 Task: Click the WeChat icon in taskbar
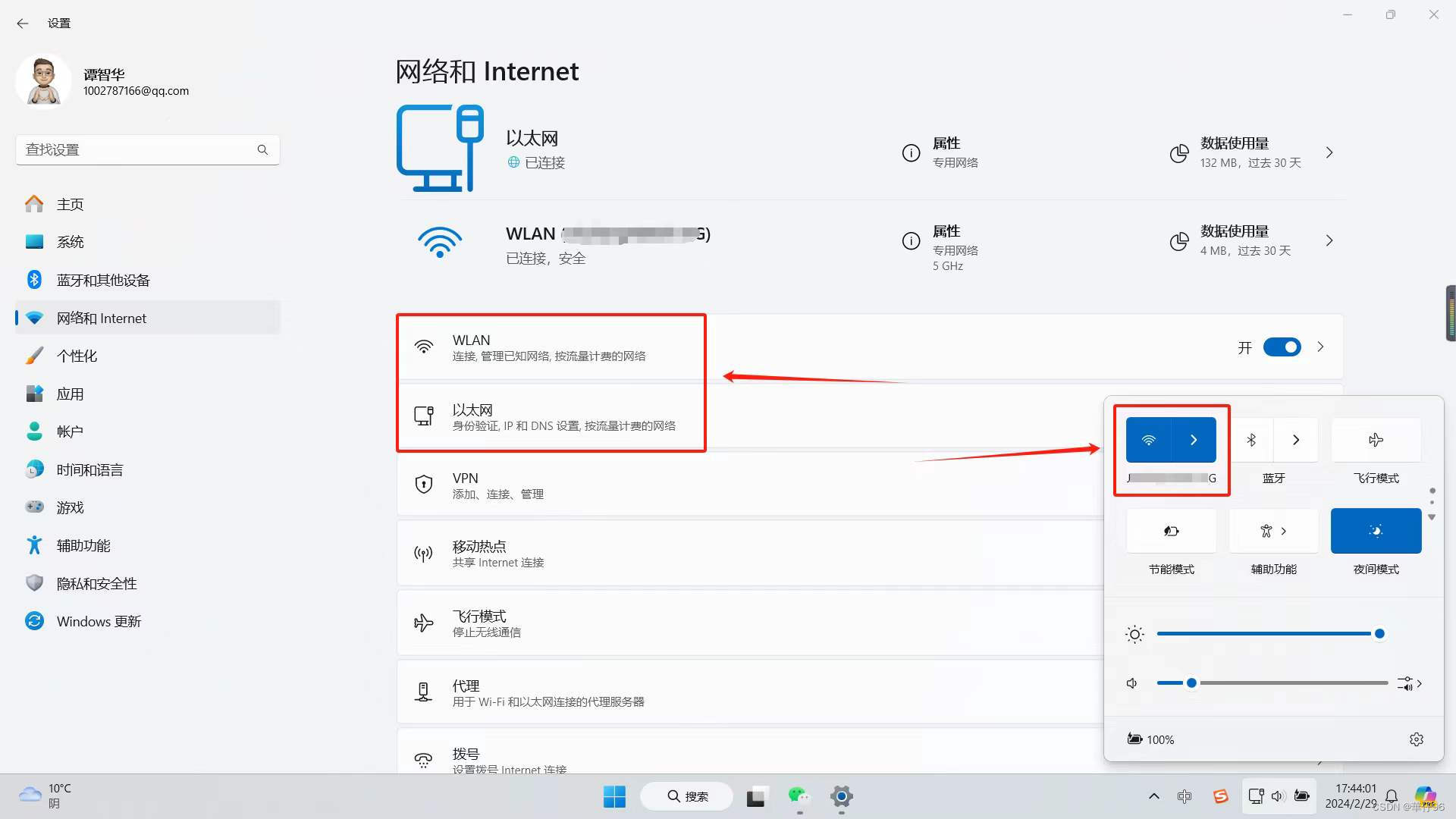click(798, 796)
